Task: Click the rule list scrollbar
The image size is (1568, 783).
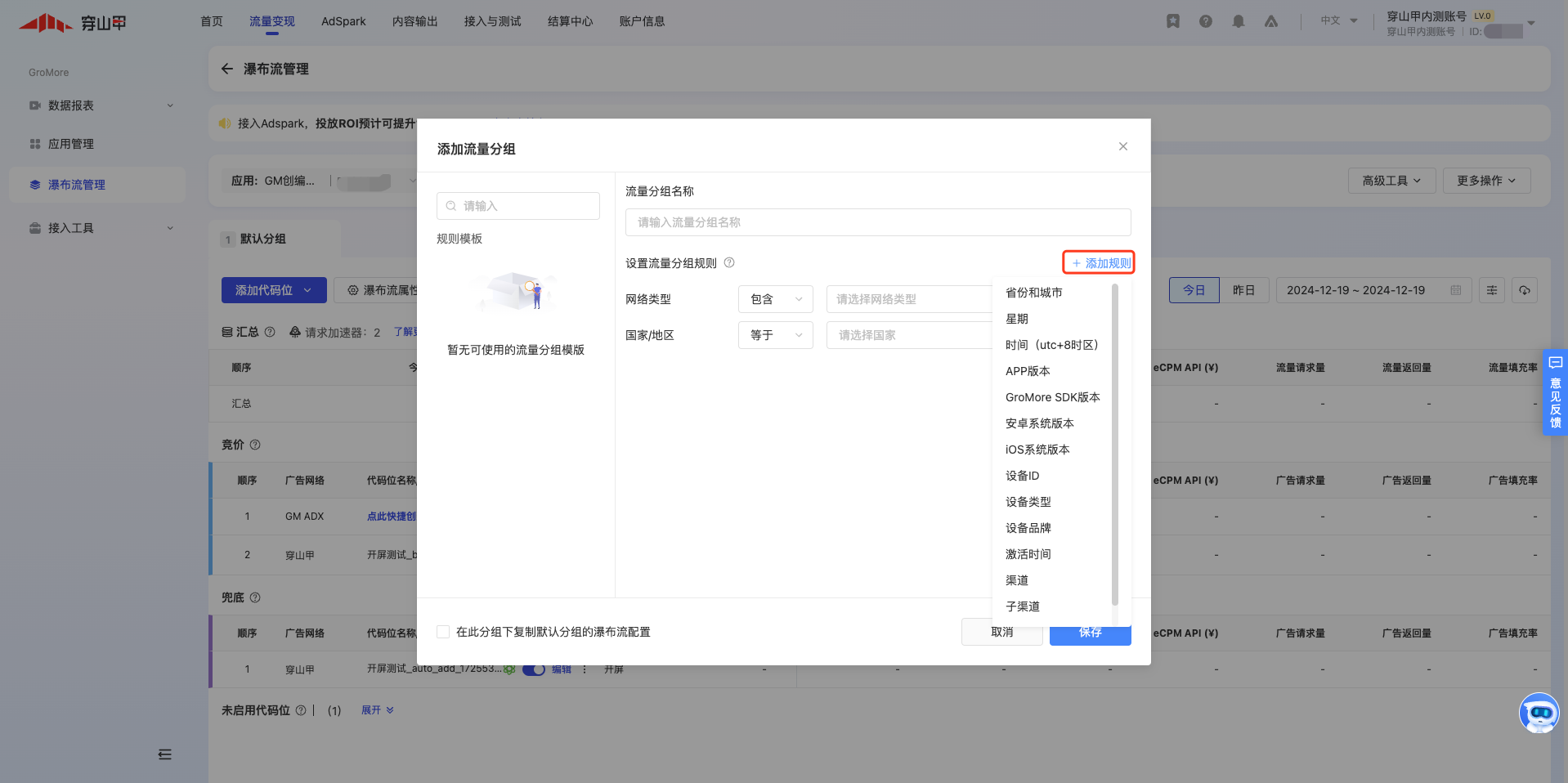Action: coord(1115,445)
